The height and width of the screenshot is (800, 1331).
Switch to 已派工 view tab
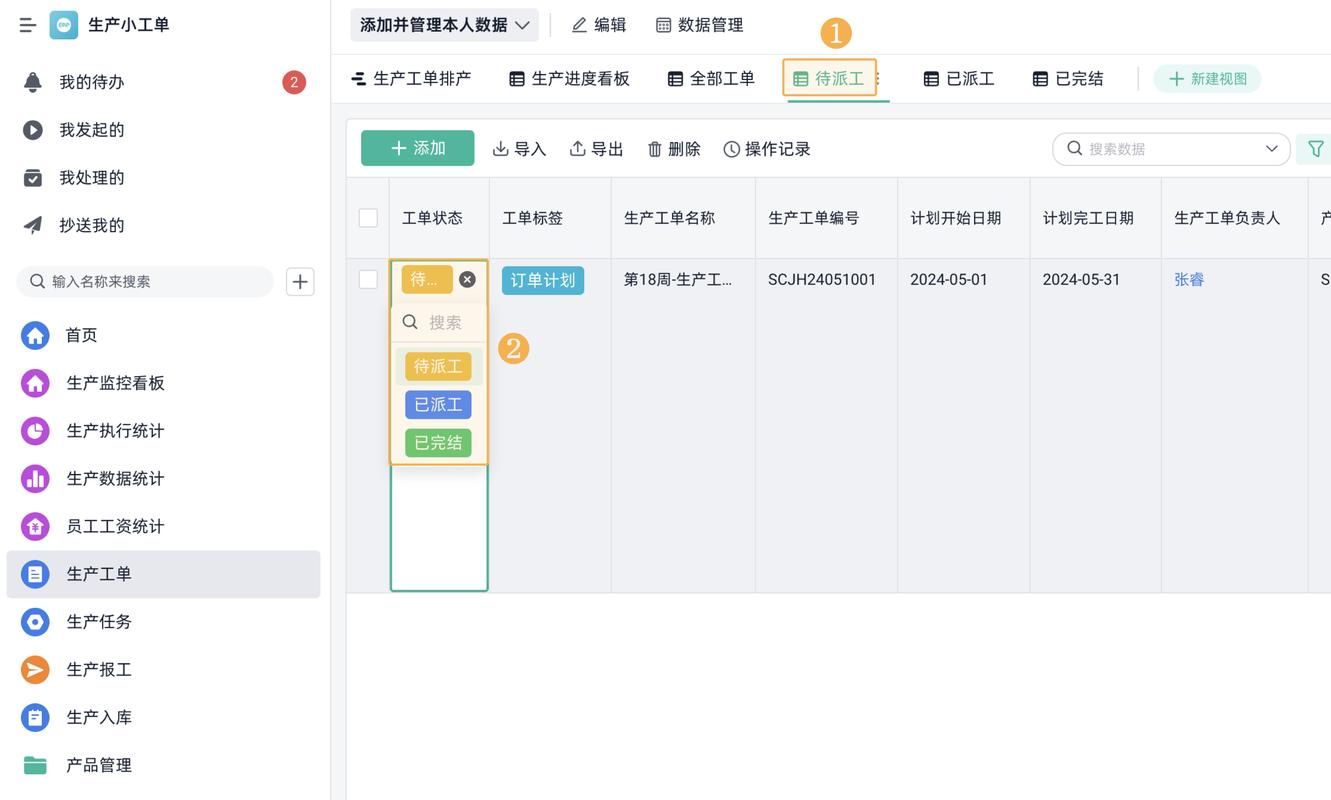959,78
